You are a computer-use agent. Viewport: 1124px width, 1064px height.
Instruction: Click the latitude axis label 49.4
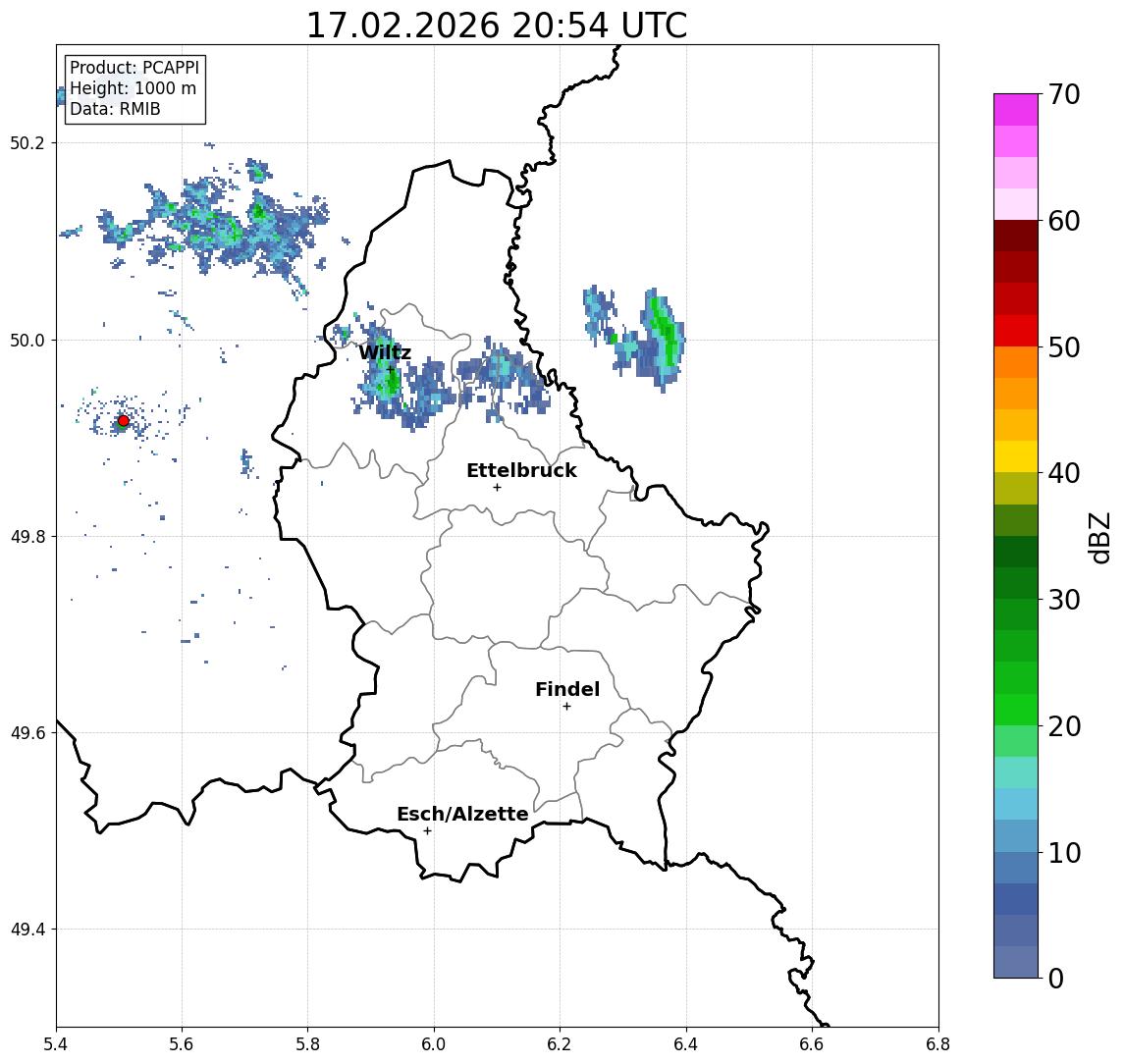point(27,930)
